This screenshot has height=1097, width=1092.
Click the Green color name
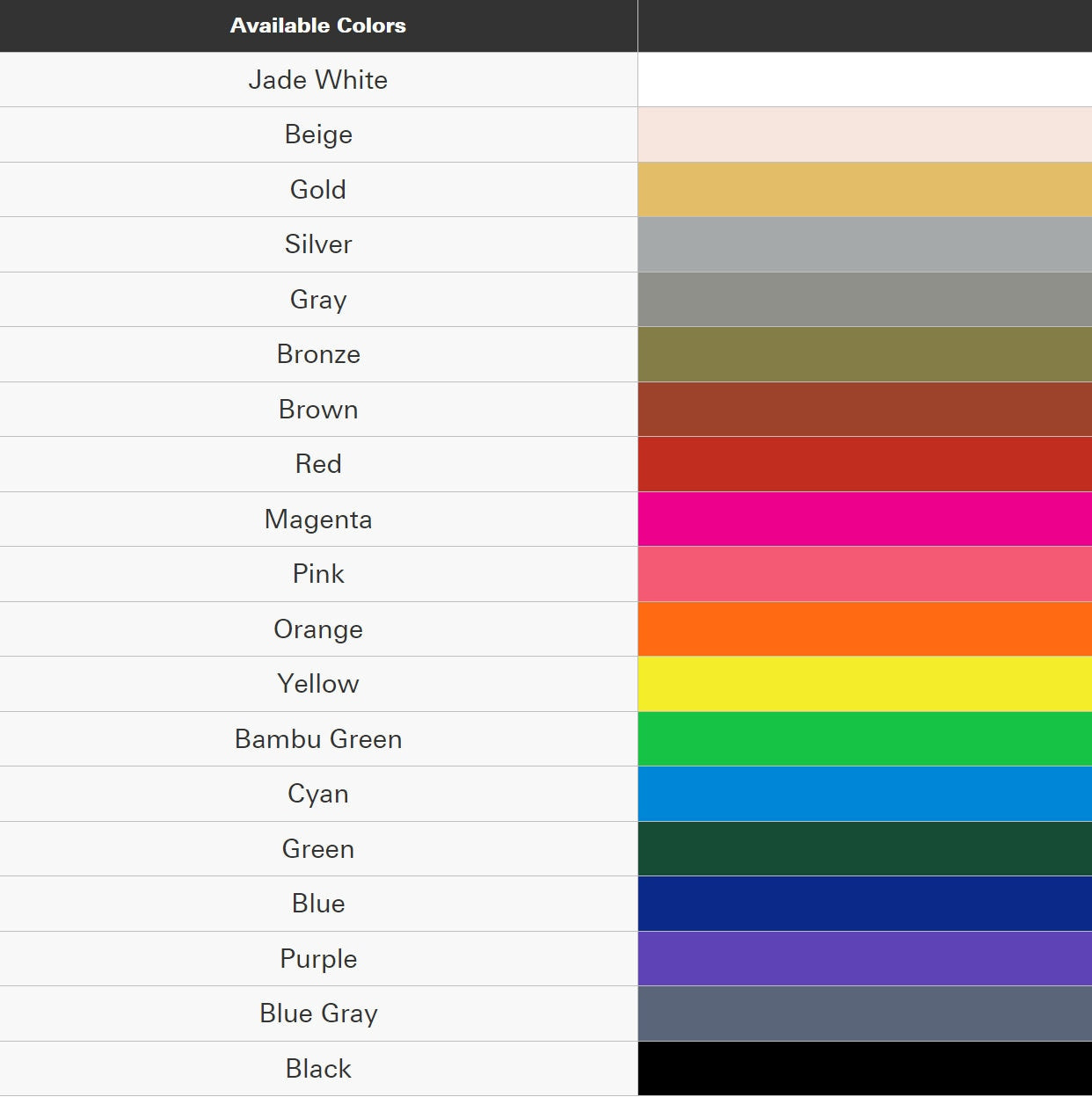point(318,849)
